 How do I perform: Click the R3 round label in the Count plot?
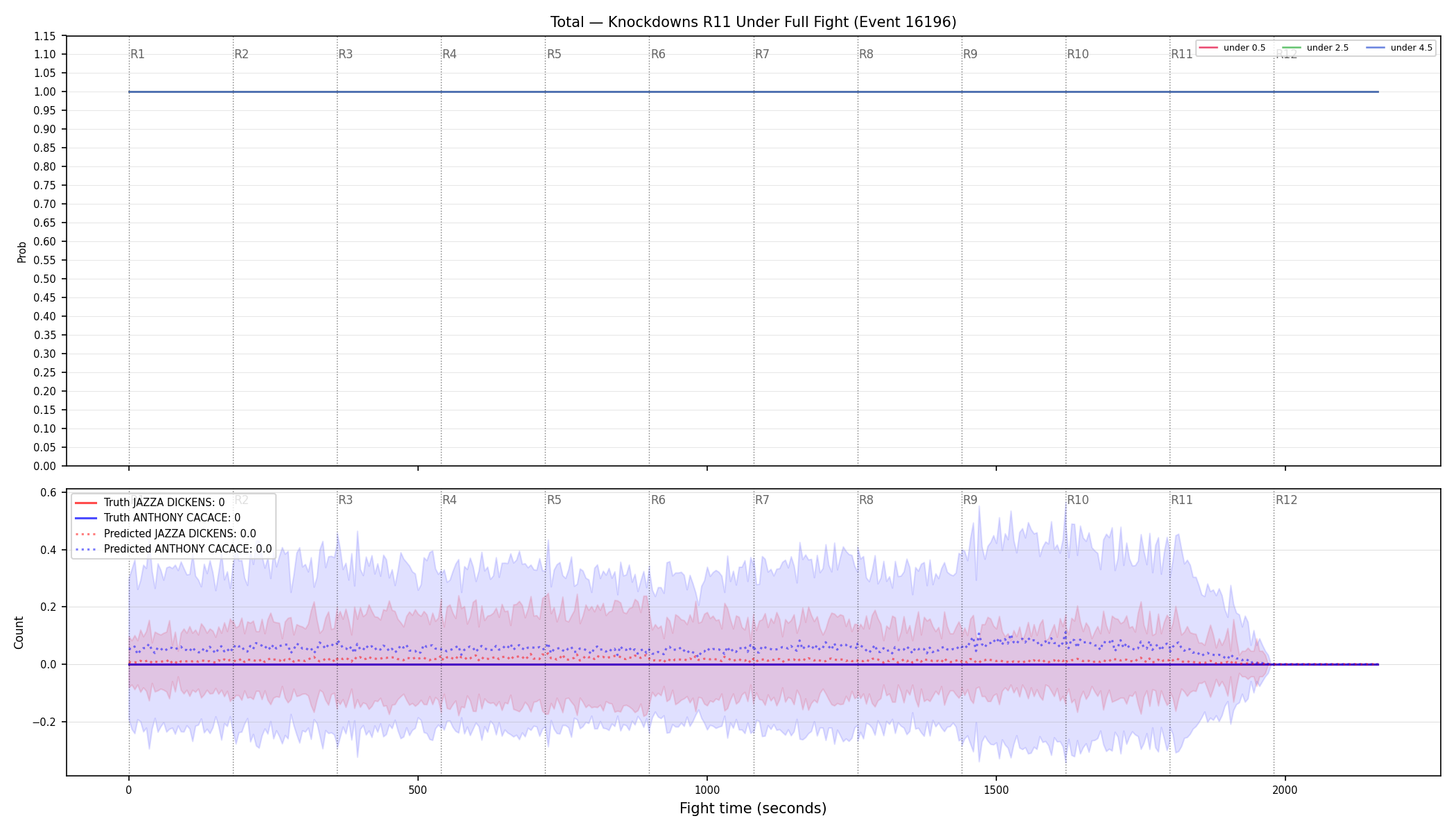coord(345,500)
